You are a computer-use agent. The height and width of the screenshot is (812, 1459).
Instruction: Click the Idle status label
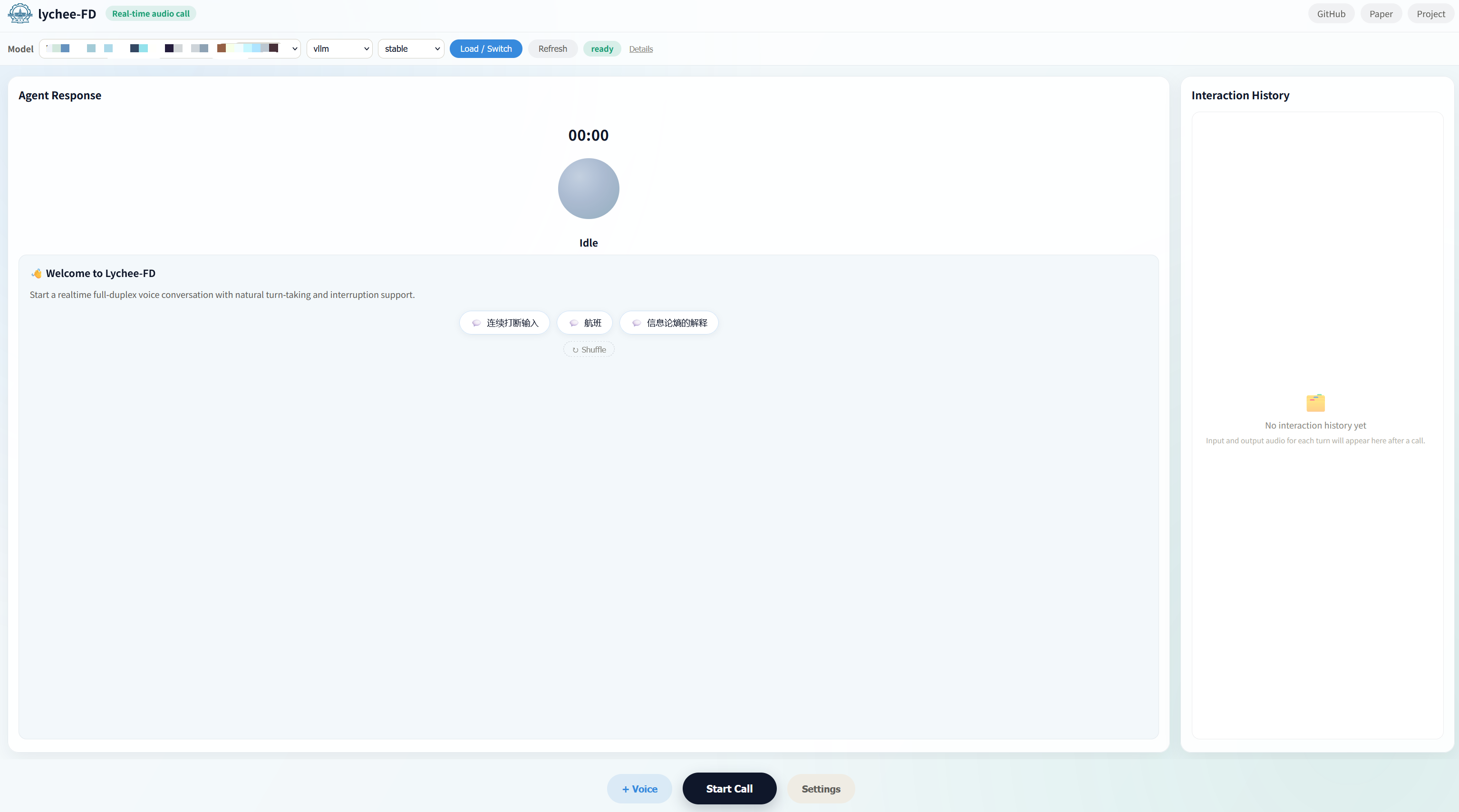(x=589, y=242)
